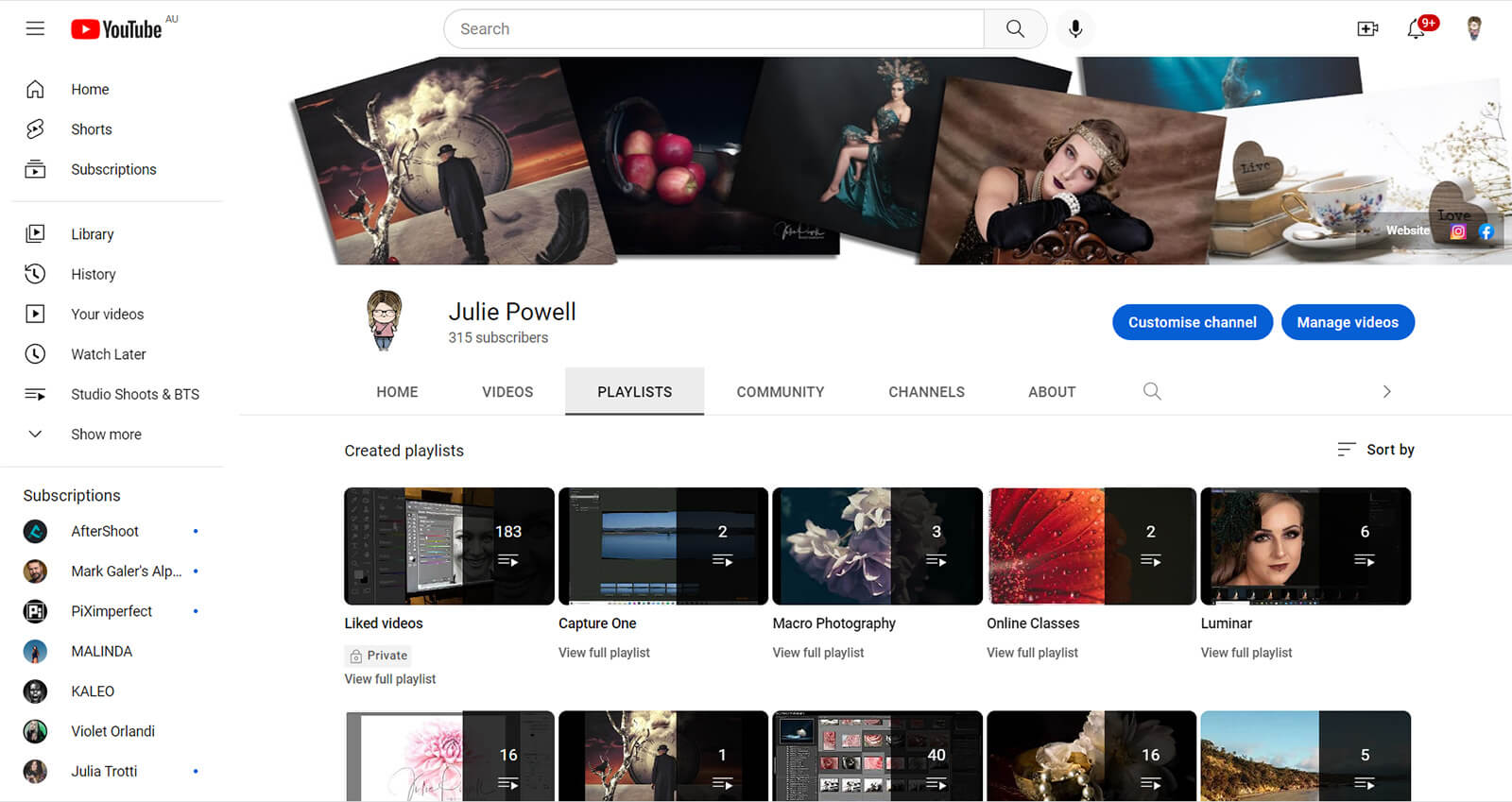Focus the Search input field
Image resolution: width=1512 pixels, height=802 pixels.
(713, 29)
